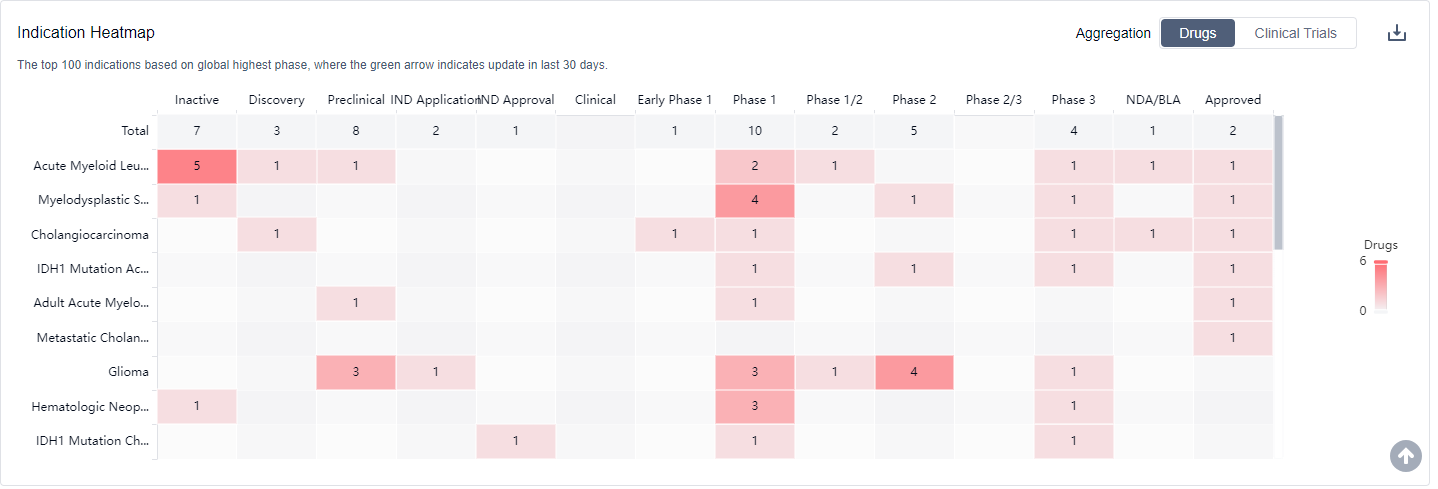Click Acute Myeloid Leukemia Inactive cell
Viewport: 1438px width, 489px height.
pyautogui.click(x=197, y=166)
